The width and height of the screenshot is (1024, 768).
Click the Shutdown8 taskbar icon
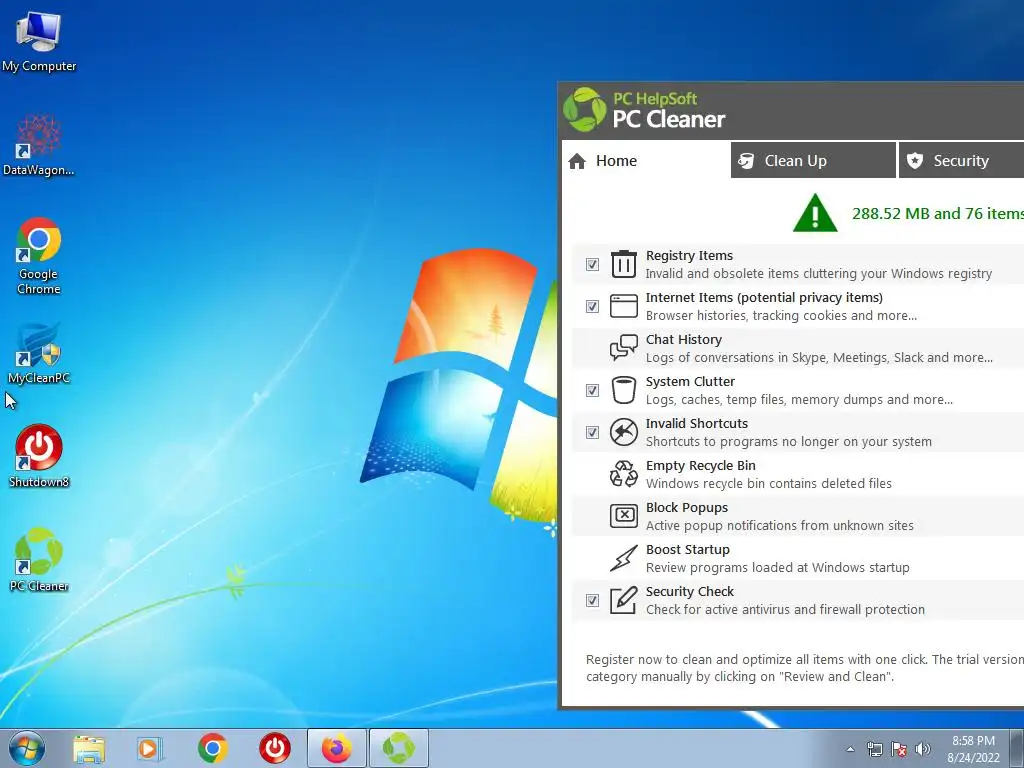(275, 748)
